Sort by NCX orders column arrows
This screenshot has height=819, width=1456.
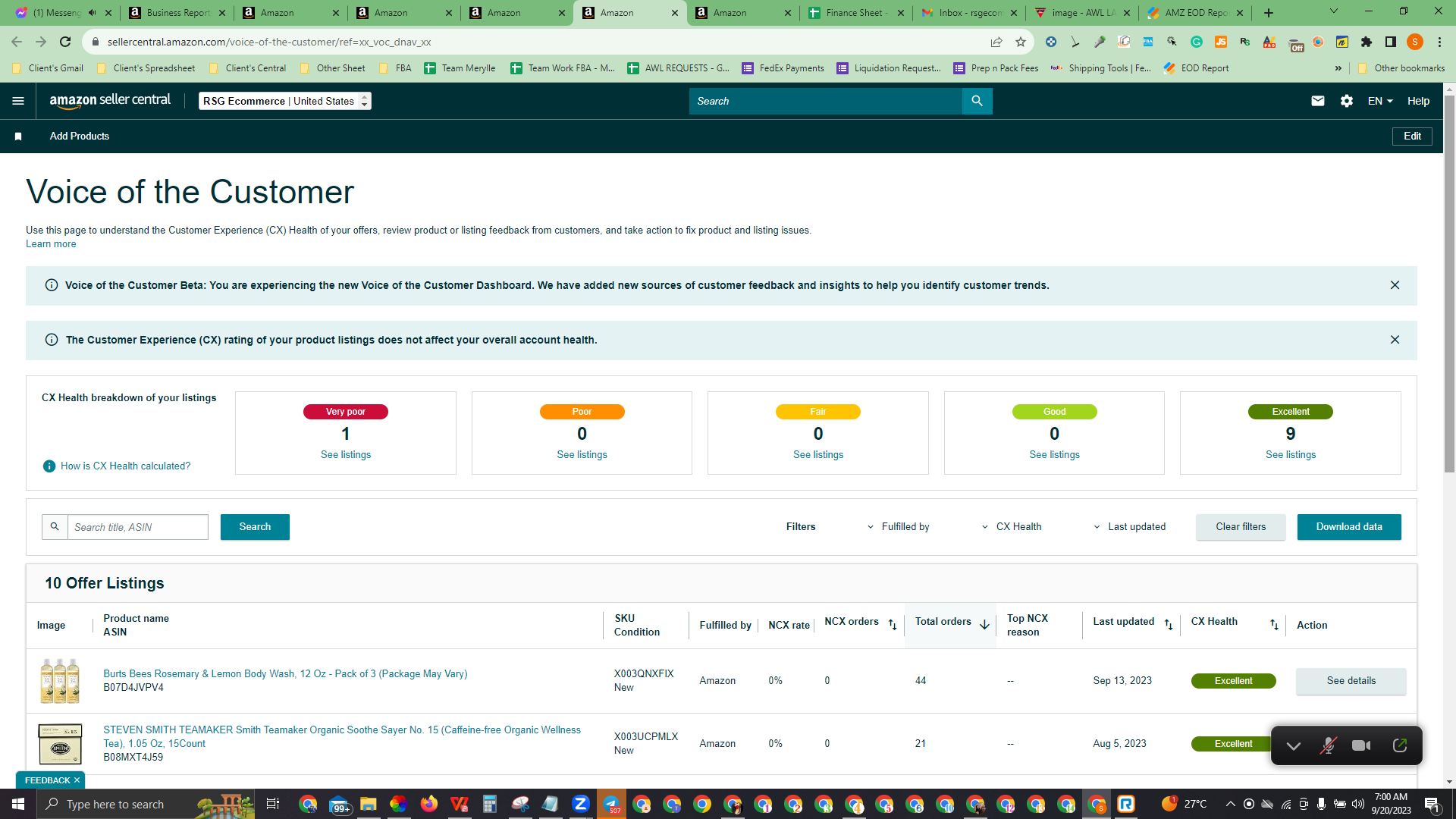[x=893, y=625]
